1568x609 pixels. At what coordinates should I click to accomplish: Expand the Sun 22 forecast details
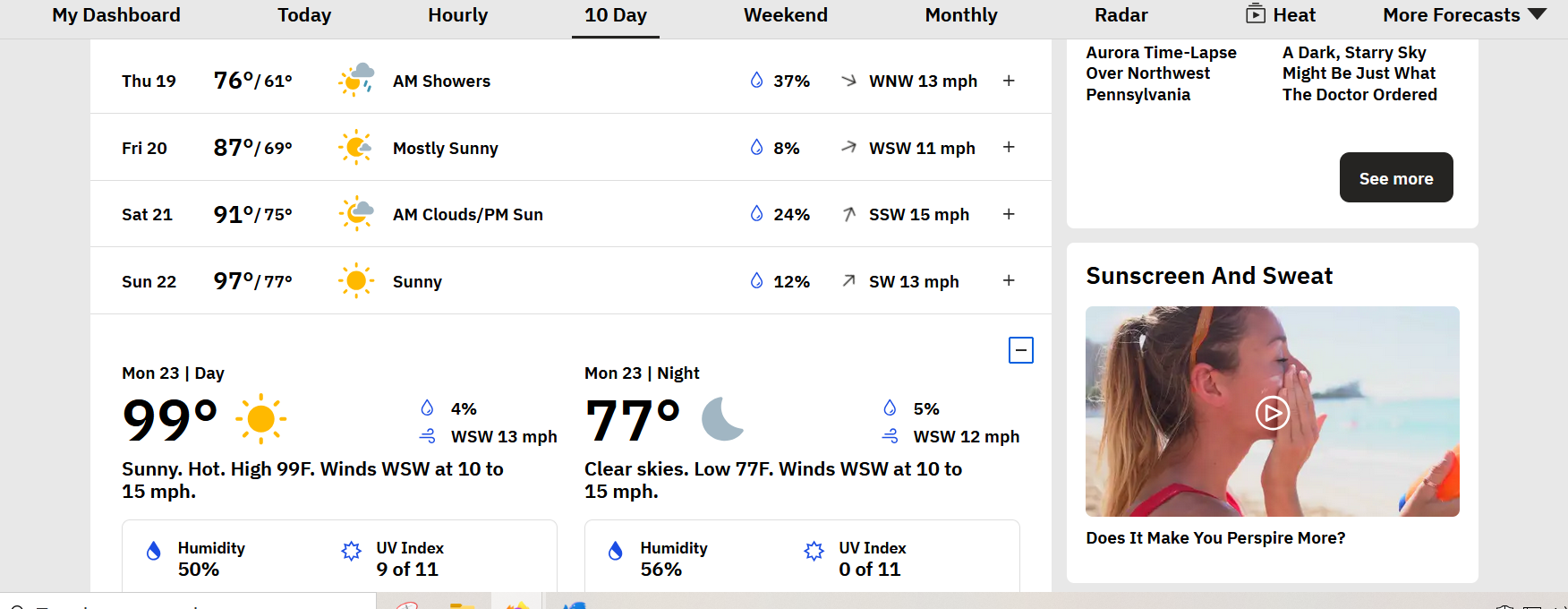click(x=1009, y=280)
